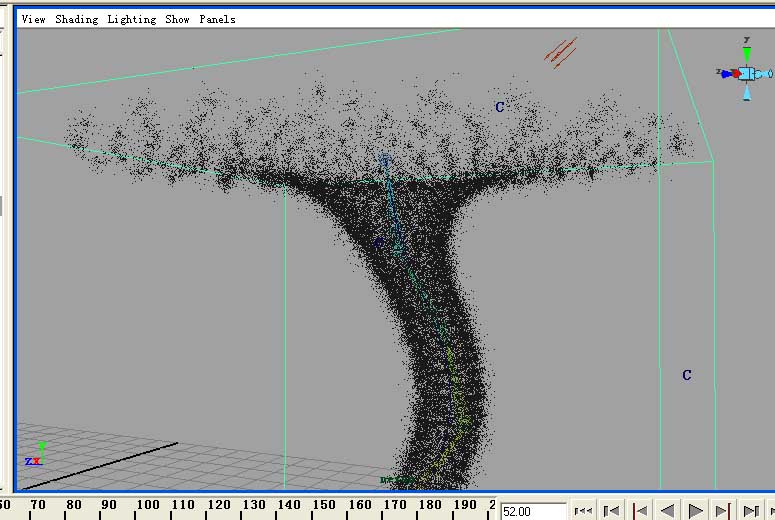Click frame 150 on the time slider
Image resolution: width=775 pixels, height=520 pixels.
[x=324, y=505]
